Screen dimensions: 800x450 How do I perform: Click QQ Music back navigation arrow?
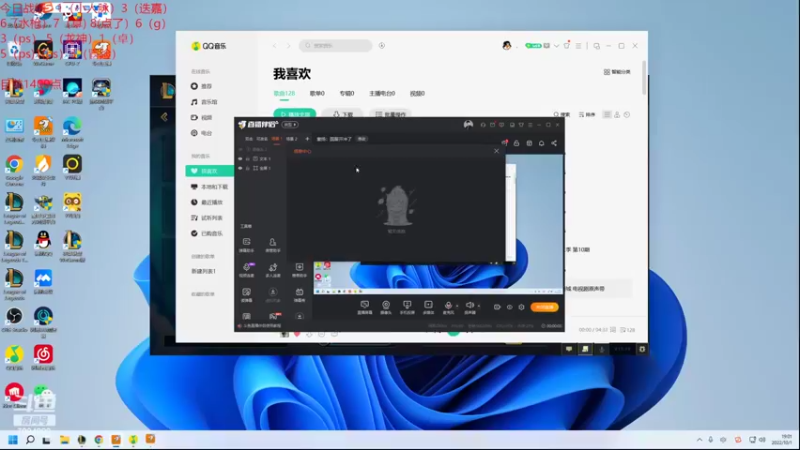pos(274,46)
